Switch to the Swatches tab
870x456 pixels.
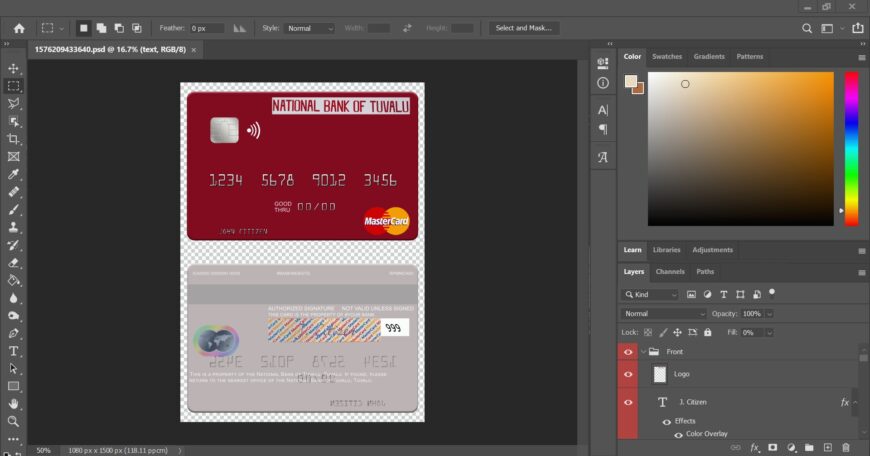point(667,57)
